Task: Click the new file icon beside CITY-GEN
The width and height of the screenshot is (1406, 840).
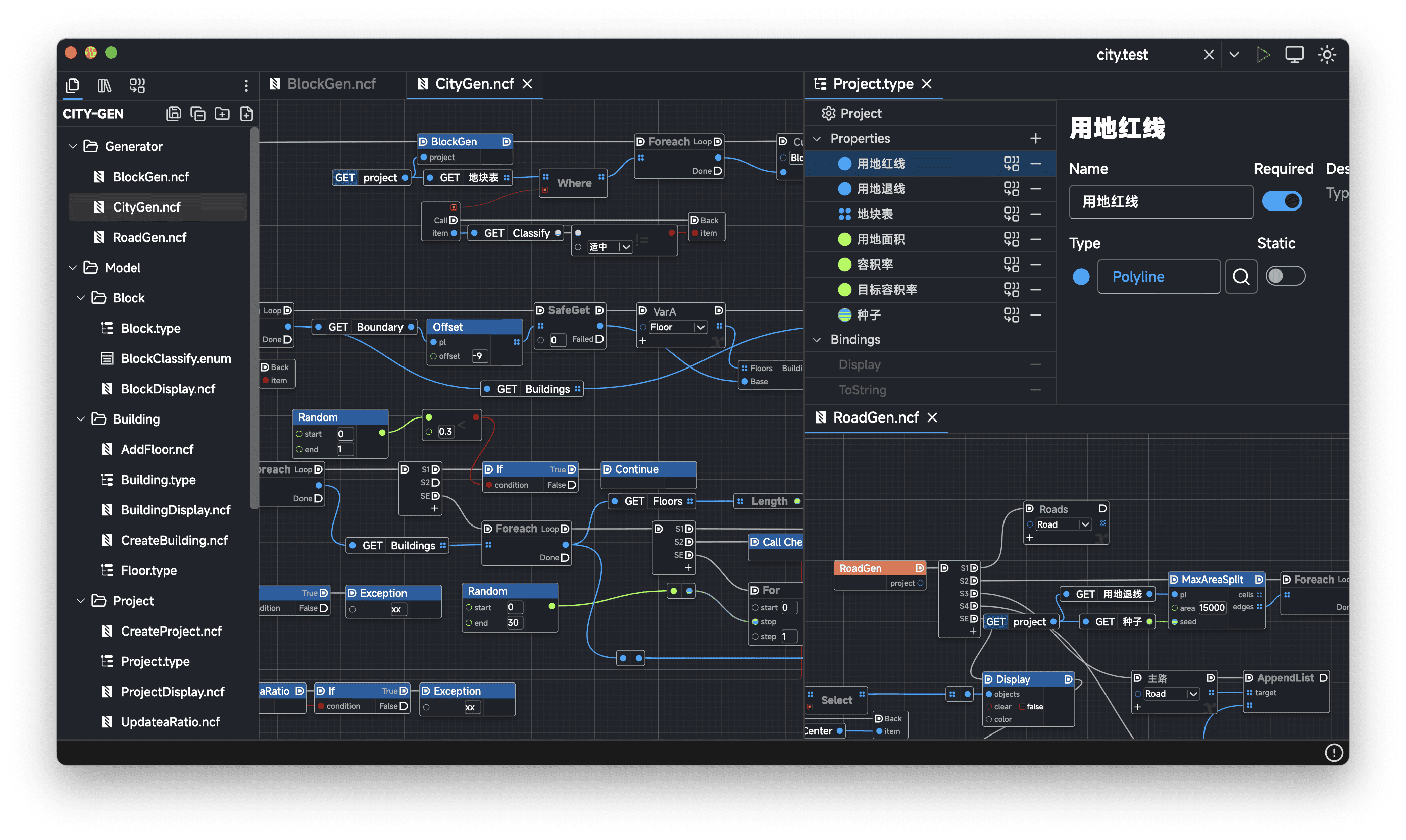Action: point(246,114)
